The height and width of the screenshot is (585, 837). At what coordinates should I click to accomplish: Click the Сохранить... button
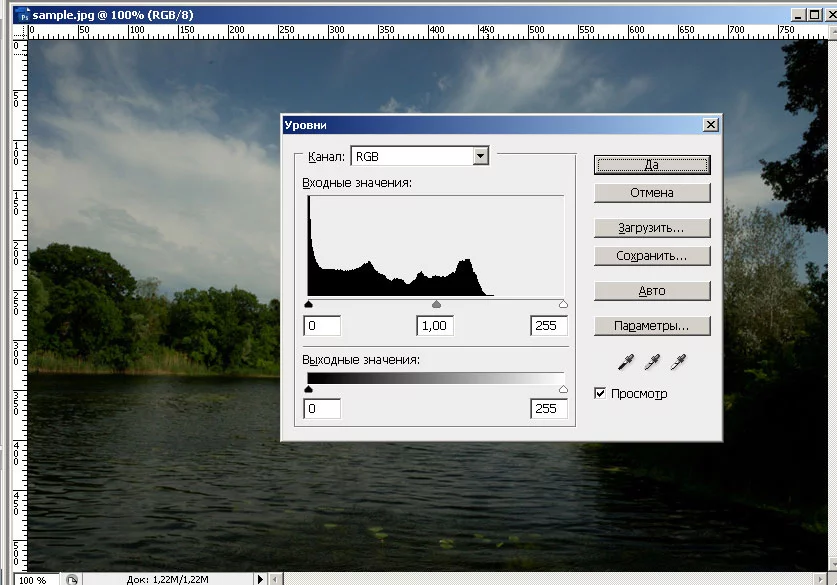click(x=652, y=256)
